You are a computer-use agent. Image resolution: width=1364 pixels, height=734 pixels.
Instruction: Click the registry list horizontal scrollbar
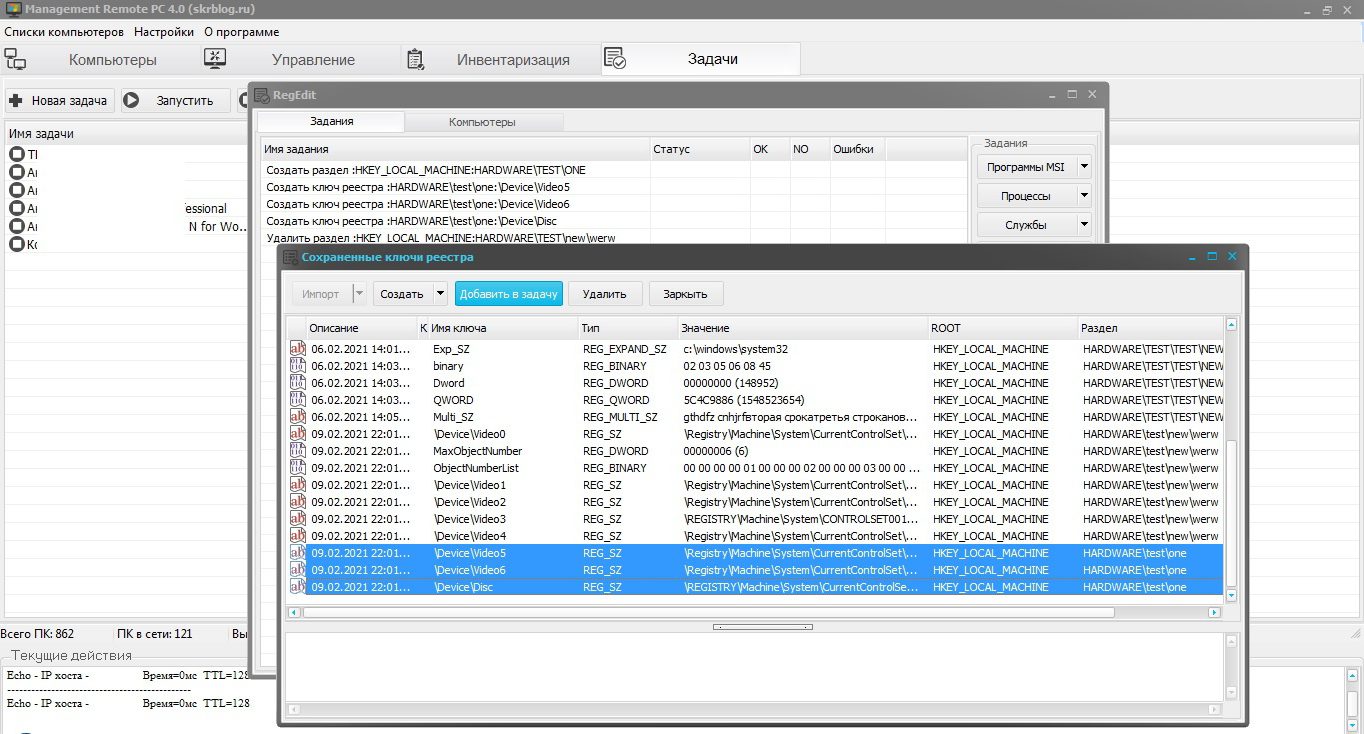point(708,611)
